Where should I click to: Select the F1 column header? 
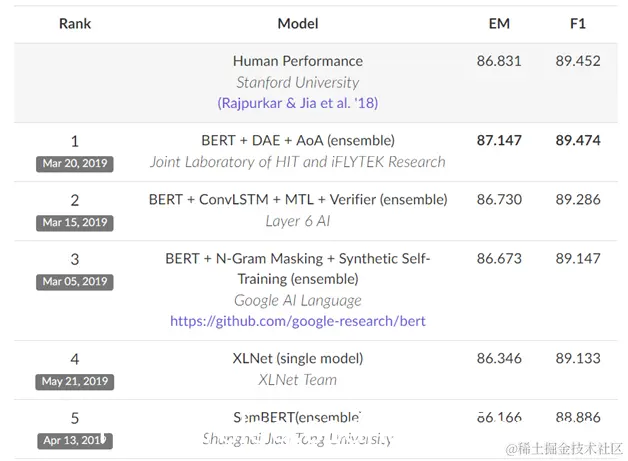pyautogui.click(x=578, y=24)
